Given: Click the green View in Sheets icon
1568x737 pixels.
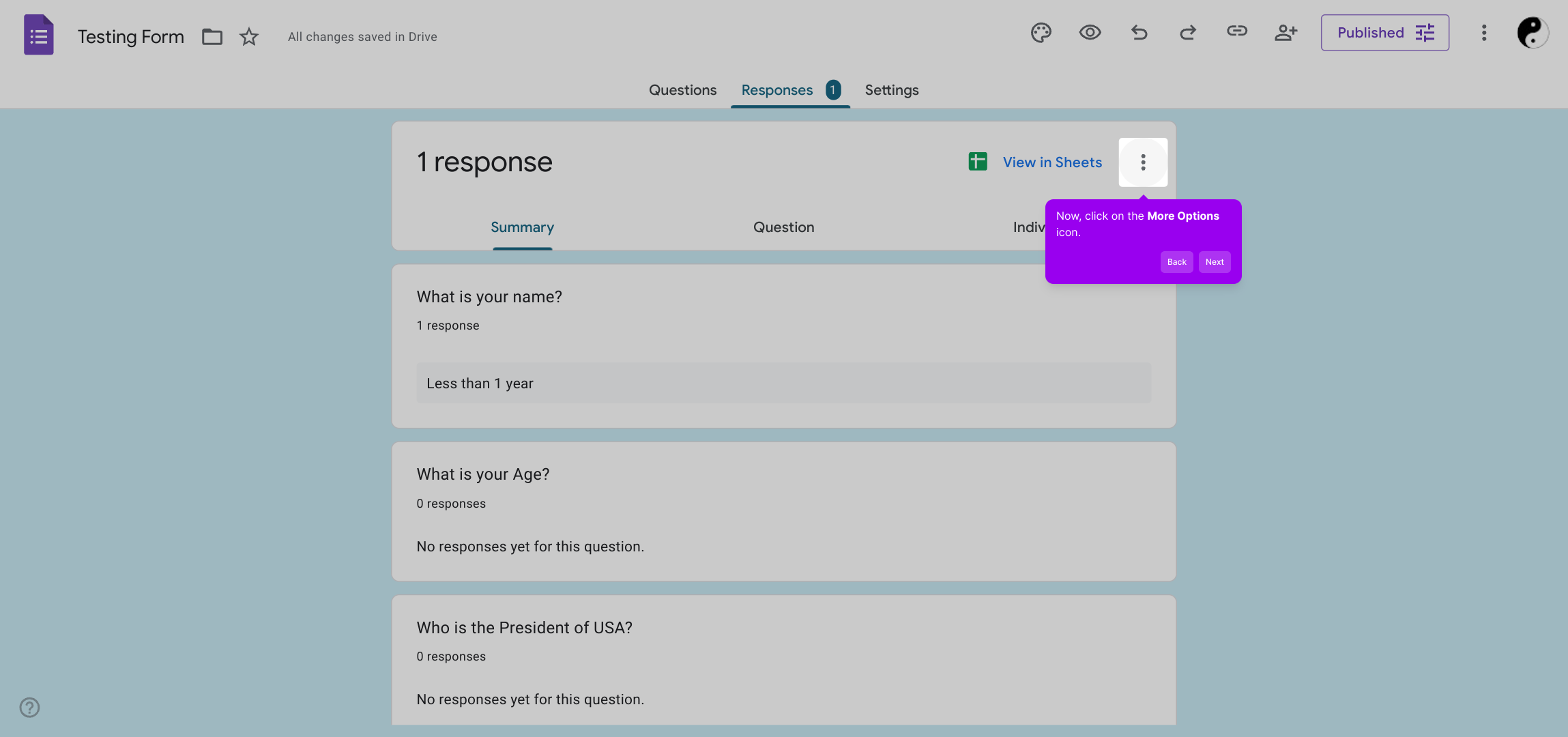Looking at the screenshot, I should 977,162.
